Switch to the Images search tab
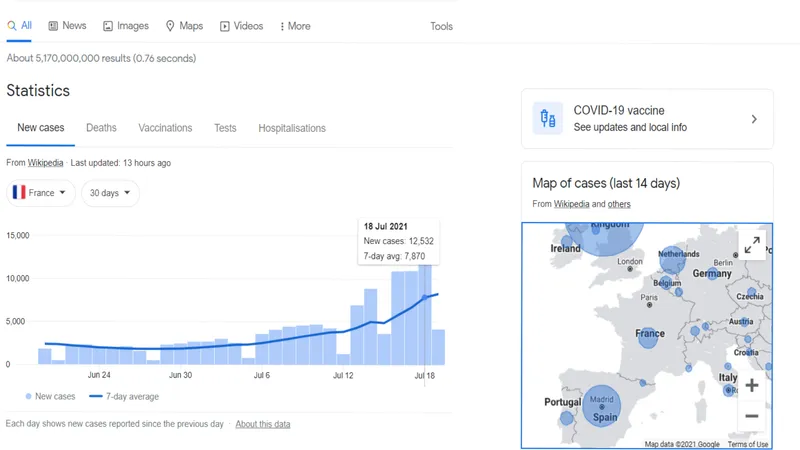800x450 pixels. pos(126,26)
